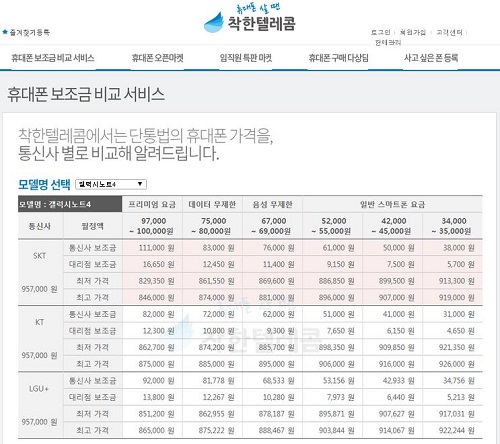Open the 판매관리 link
500x444 pixels.
pyautogui.click(x=388, y=42)
